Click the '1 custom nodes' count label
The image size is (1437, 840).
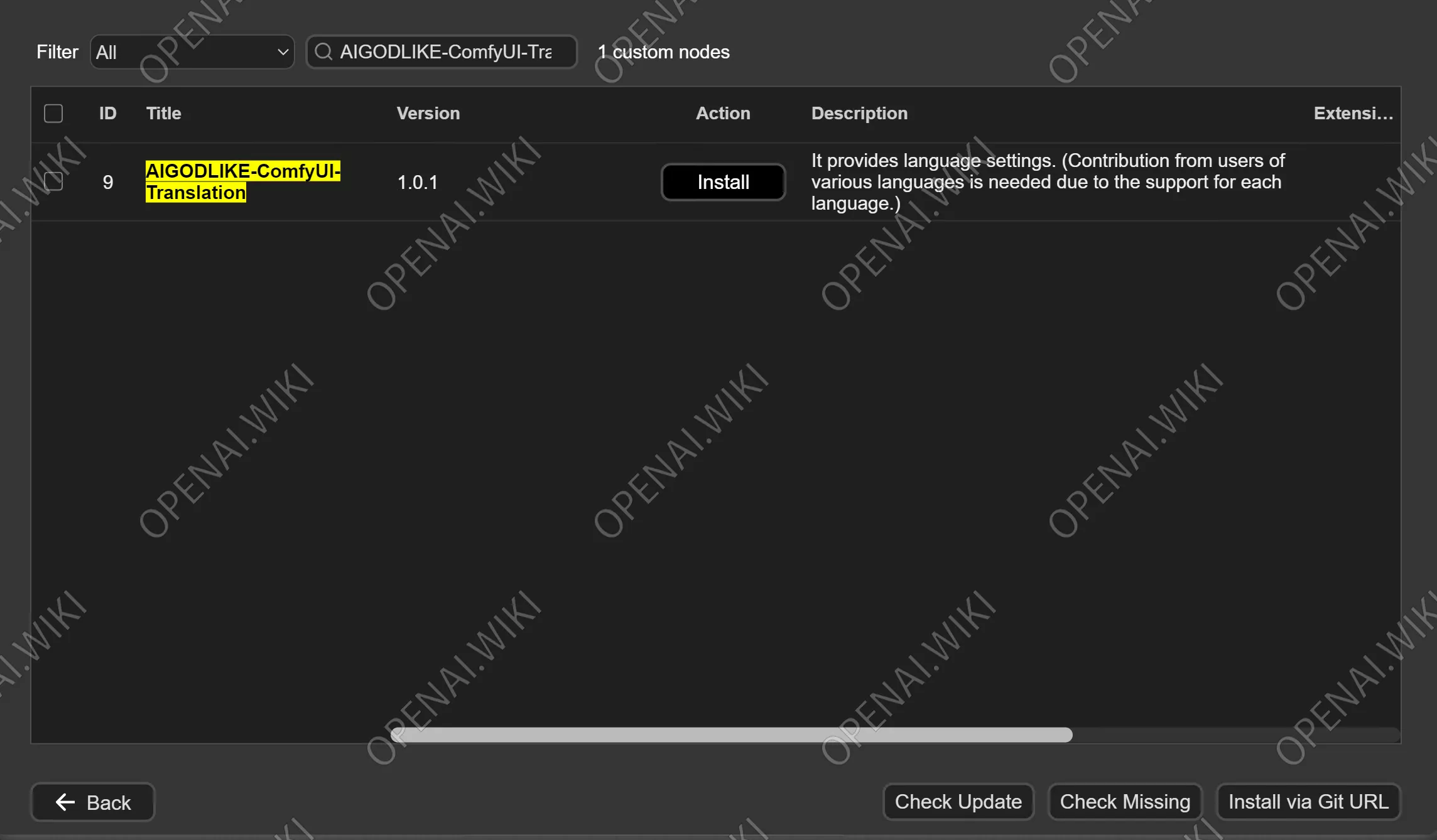pos(663,52)
